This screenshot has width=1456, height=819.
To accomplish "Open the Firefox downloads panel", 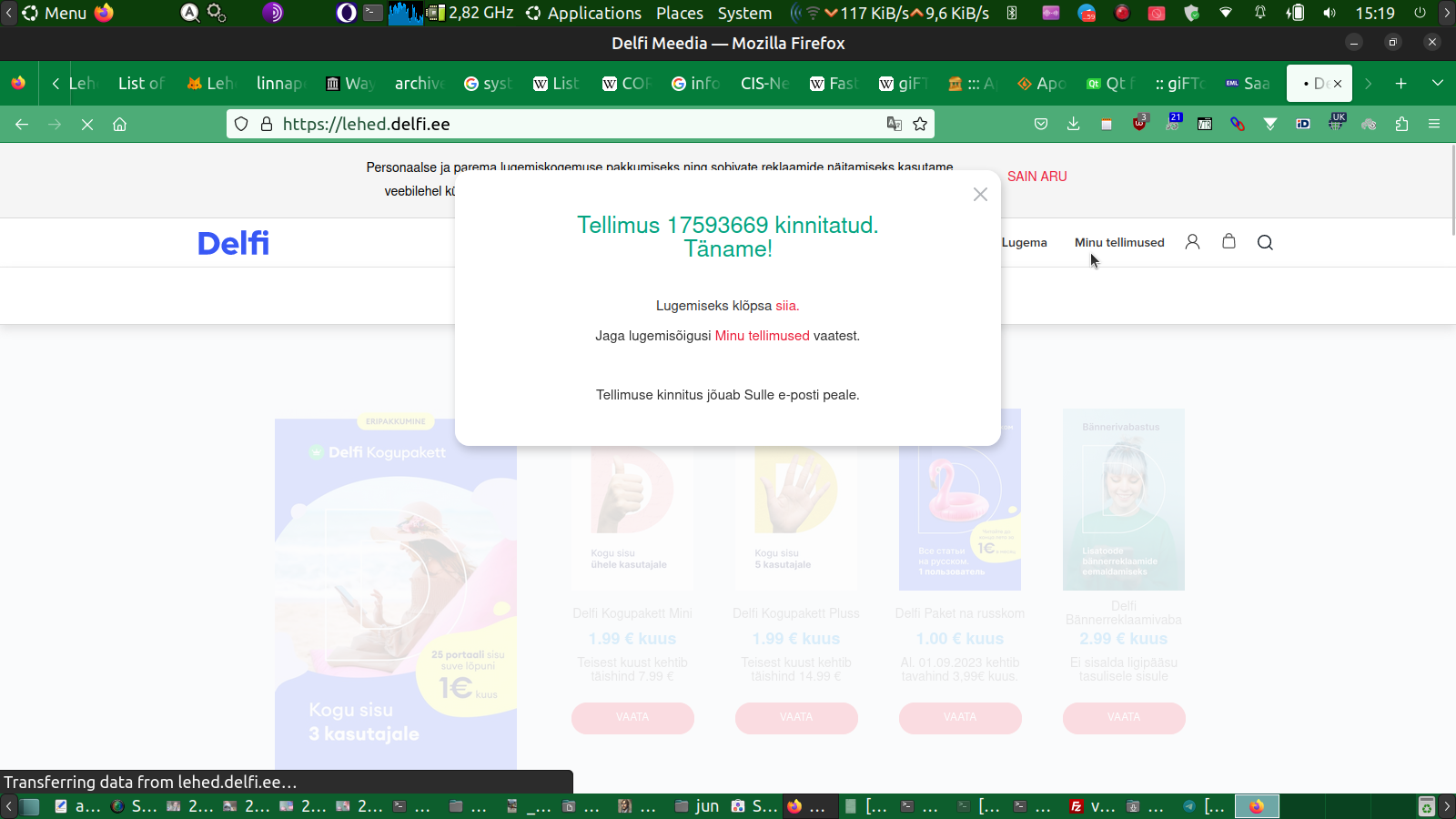I will coord(1074,124).
